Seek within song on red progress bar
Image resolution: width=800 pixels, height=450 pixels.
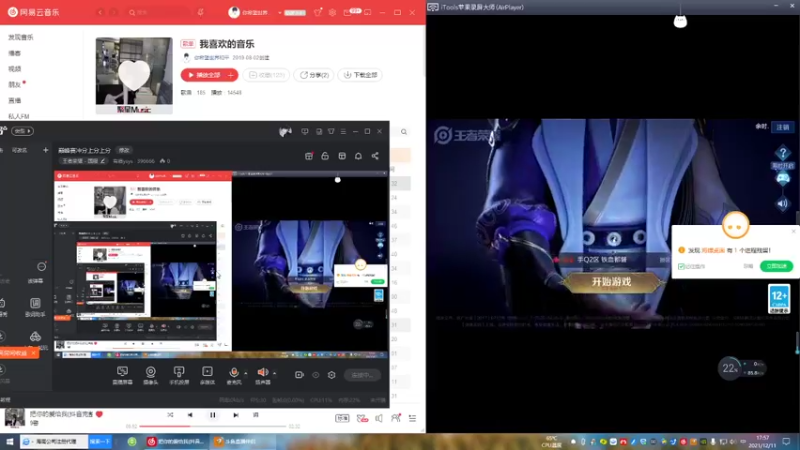pyautogui.click(x=213, y=426)
